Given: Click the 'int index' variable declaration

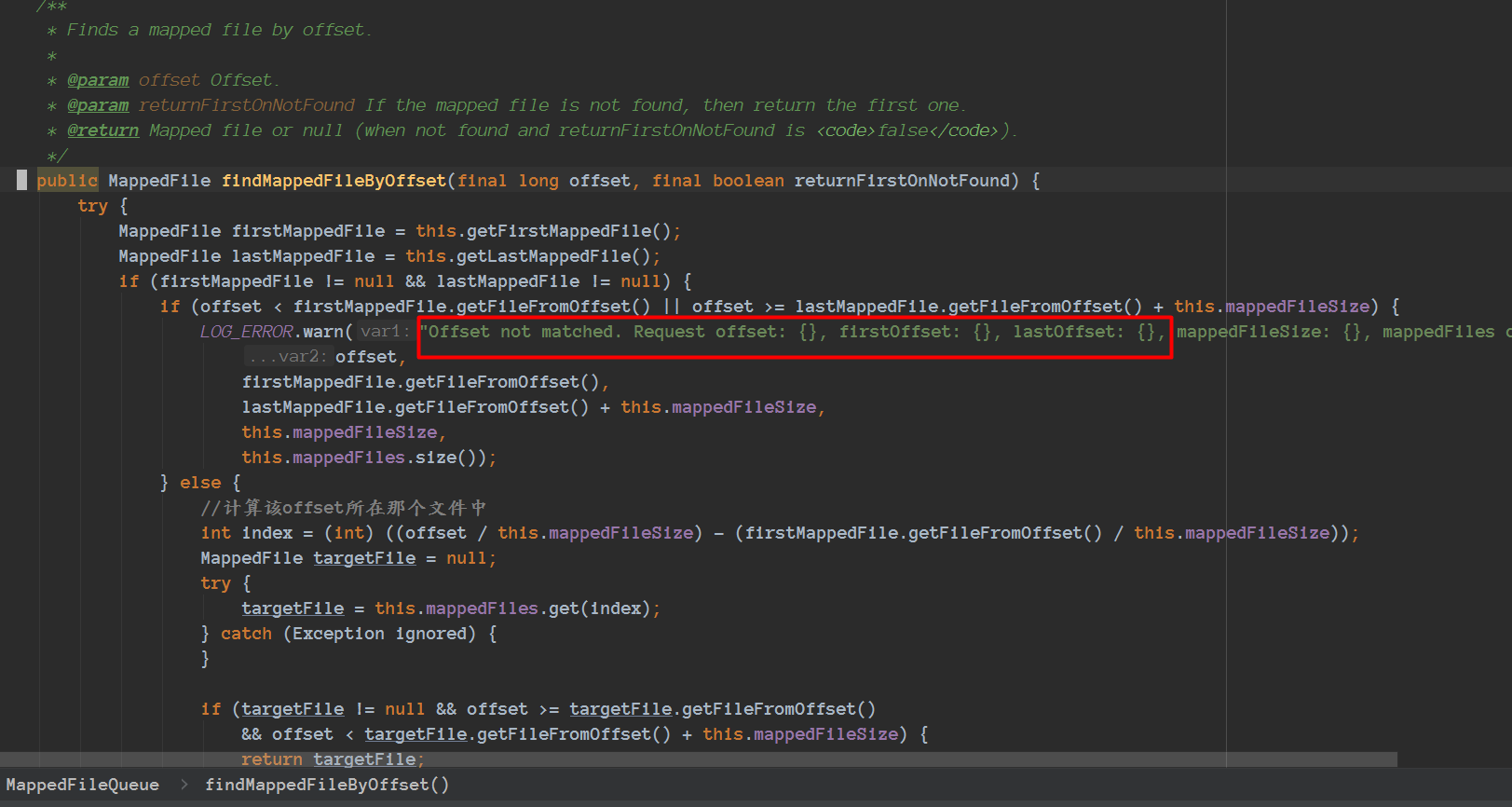Looking at the screenshot, I should (x=247, y=533).
